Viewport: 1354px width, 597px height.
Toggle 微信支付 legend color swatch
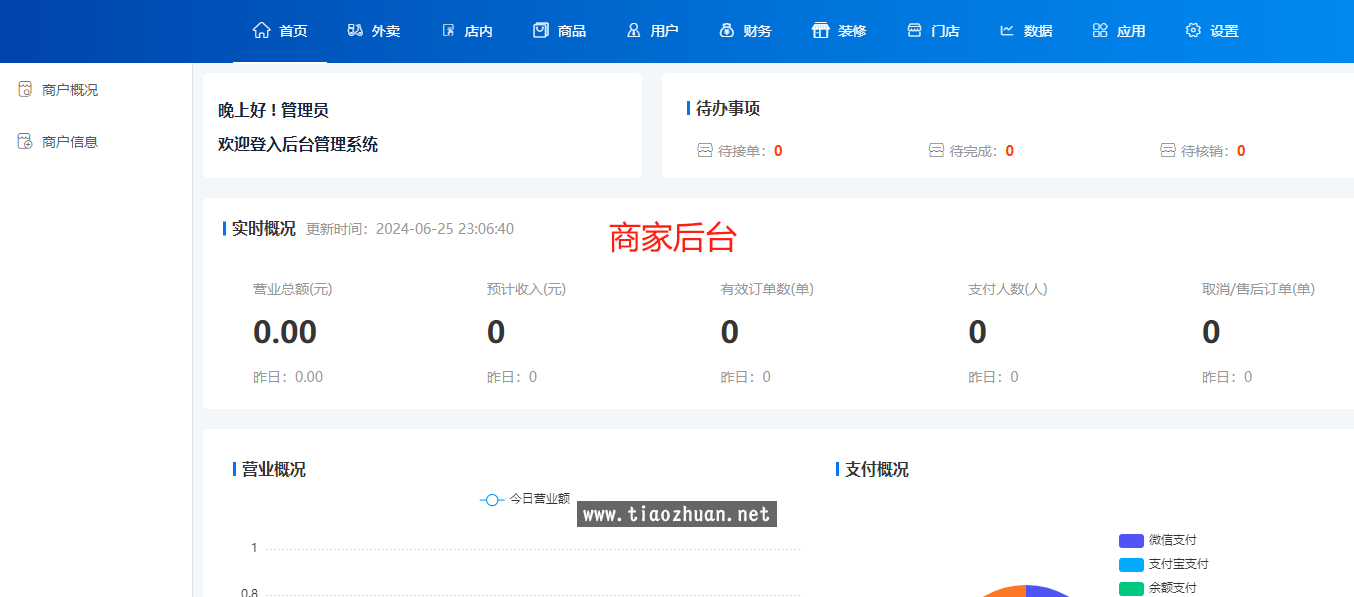coord(1131,540)
